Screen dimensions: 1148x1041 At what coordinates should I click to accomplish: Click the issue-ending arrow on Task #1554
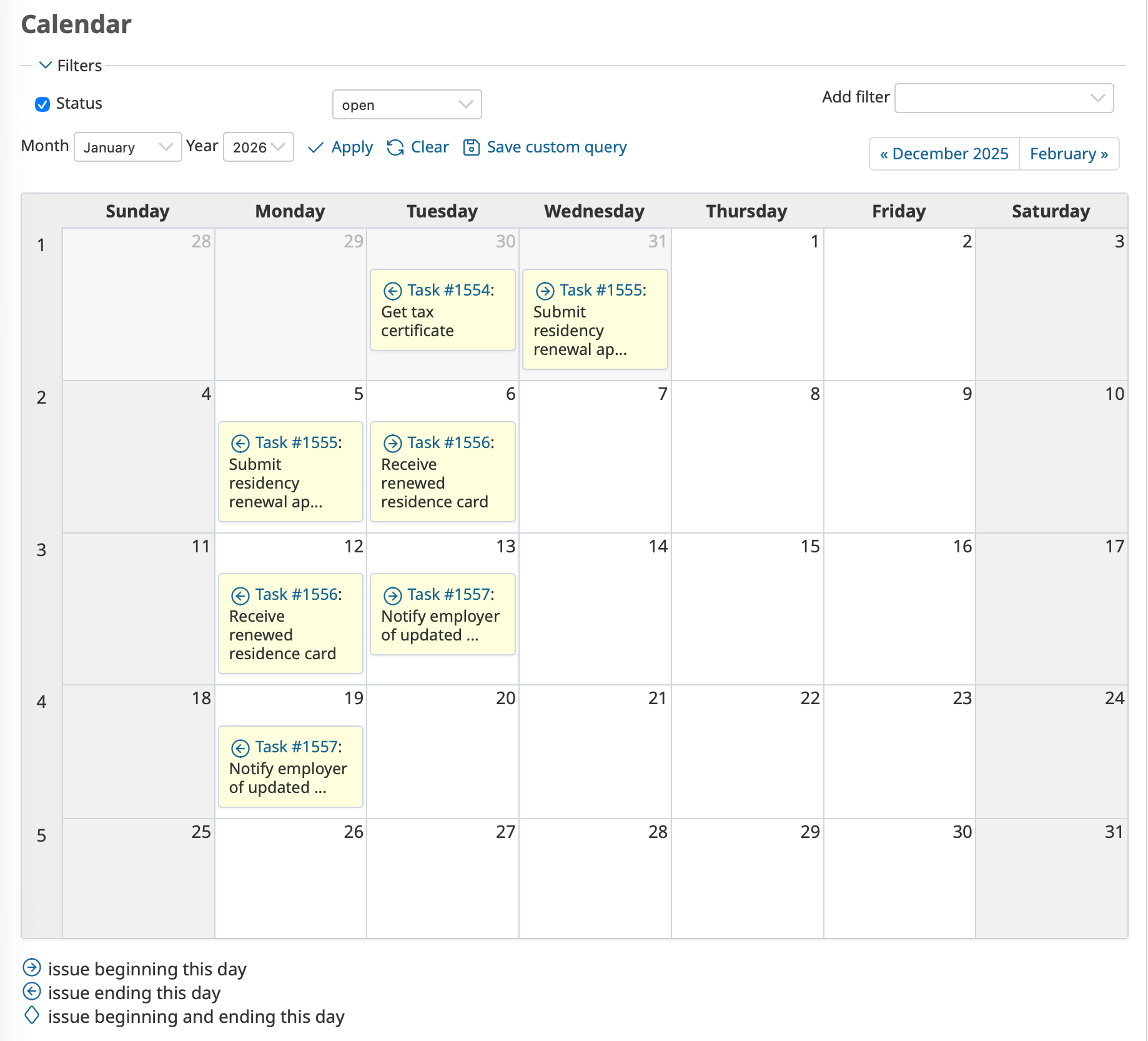point(393,290)
